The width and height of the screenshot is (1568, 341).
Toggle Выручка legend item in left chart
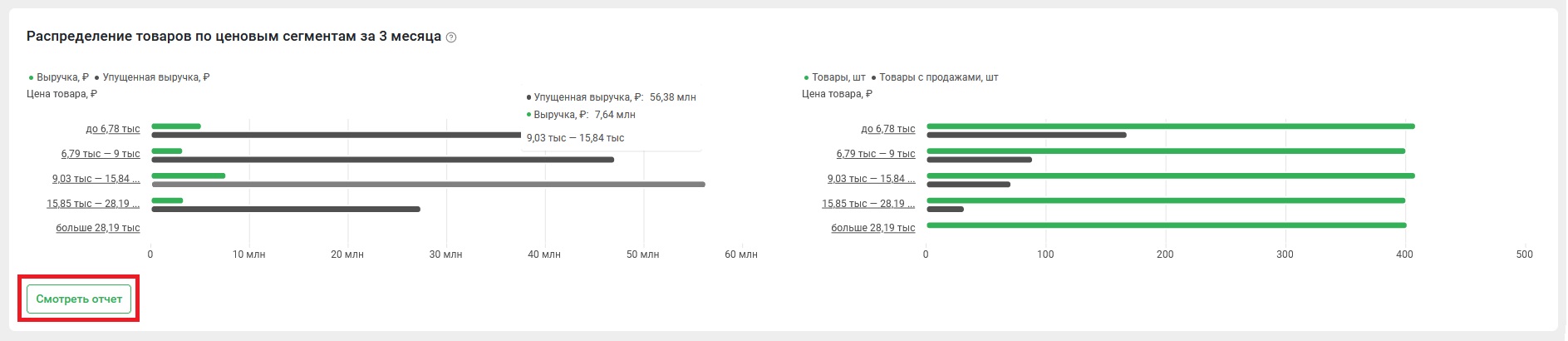pyautogui.click(x=58, y=77)
